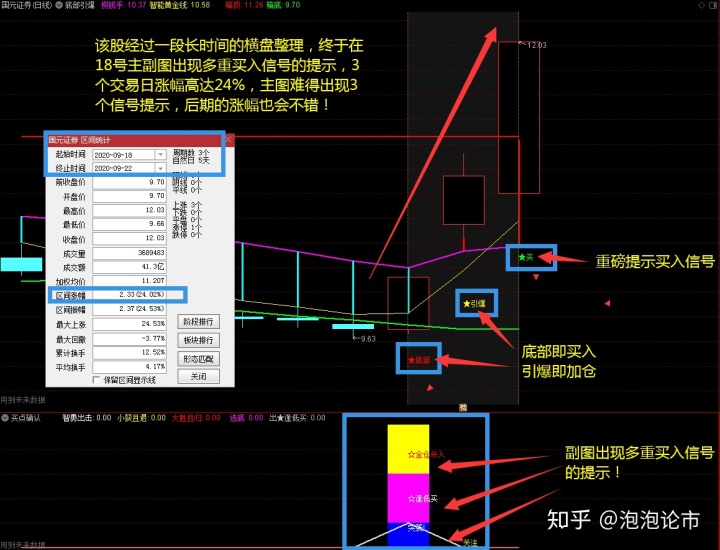
Task: Click the 12.03 high price label
Action: click(536, 45)
